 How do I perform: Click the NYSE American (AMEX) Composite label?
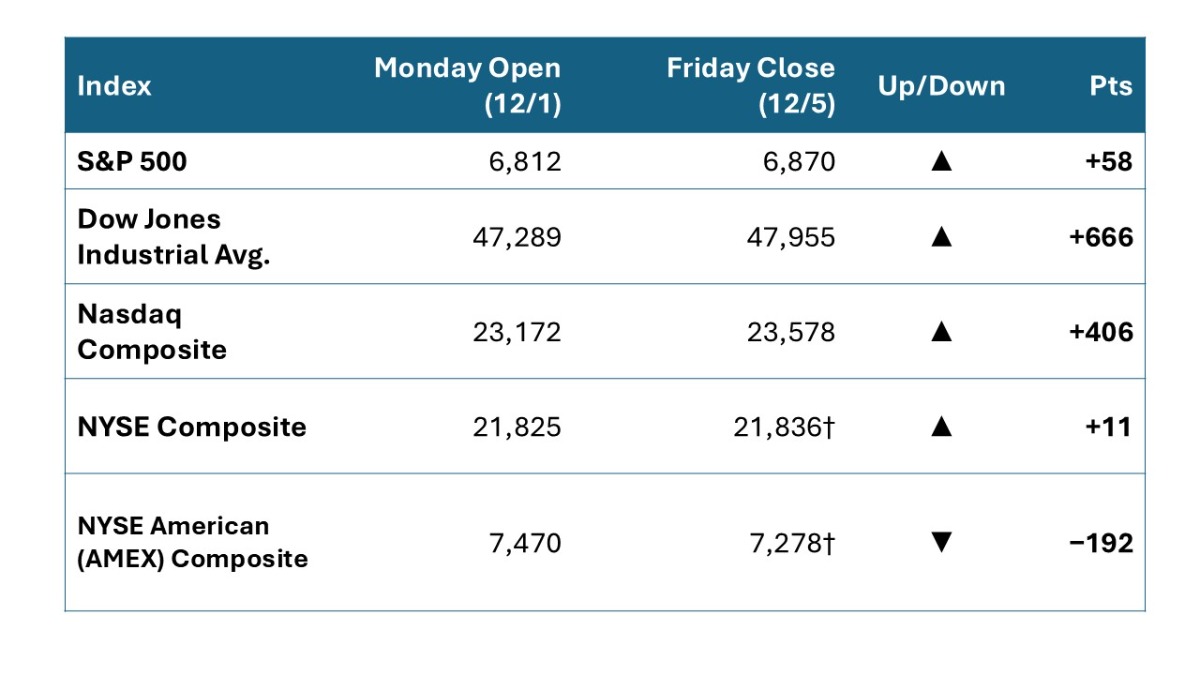pyautogui.click(x=192, y=542)
